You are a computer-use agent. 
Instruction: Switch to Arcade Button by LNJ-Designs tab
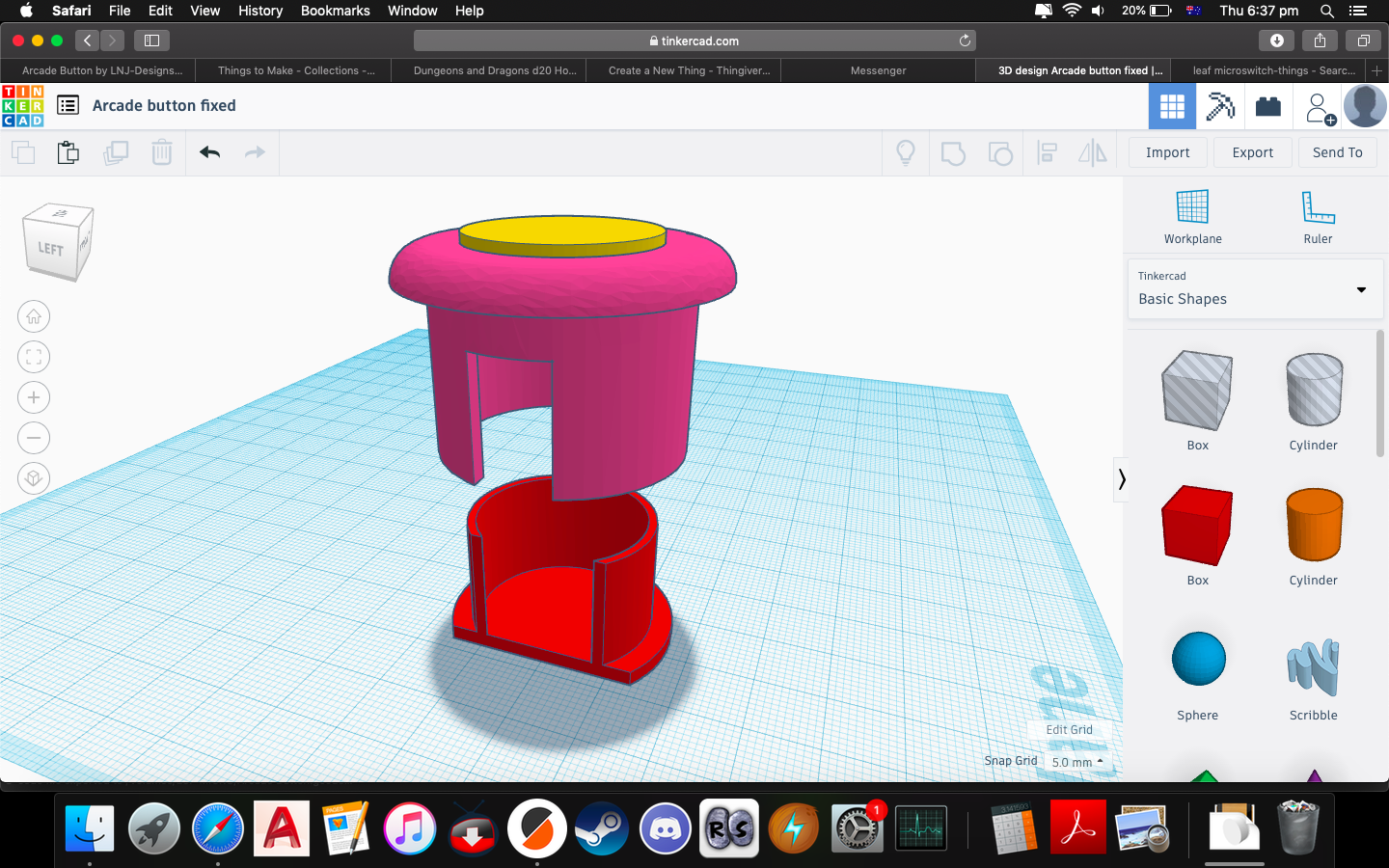[102, 70]
